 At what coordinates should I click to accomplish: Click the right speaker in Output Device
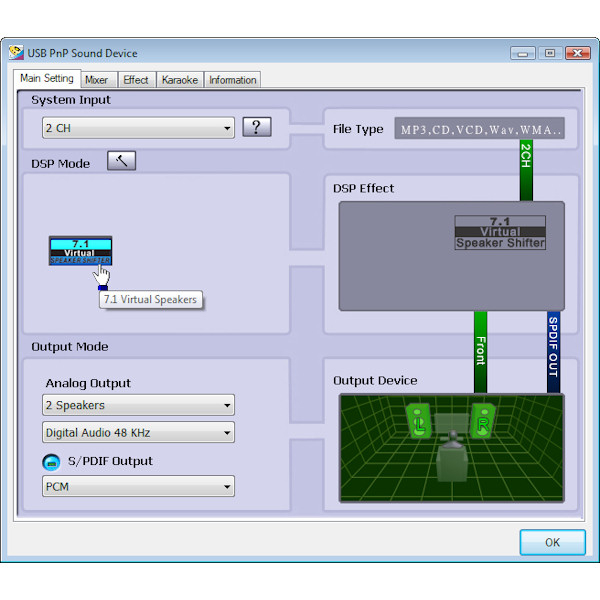click(x=482, y=420)
